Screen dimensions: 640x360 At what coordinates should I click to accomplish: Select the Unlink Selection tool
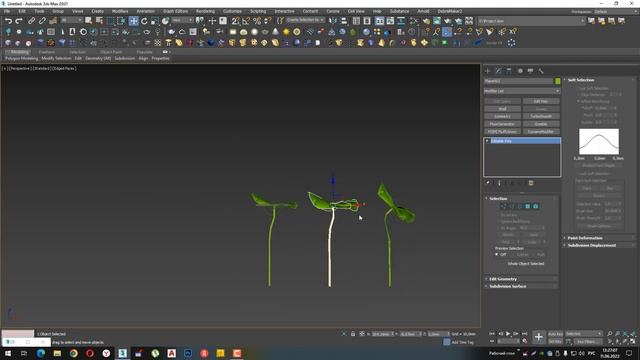(42, 21)
